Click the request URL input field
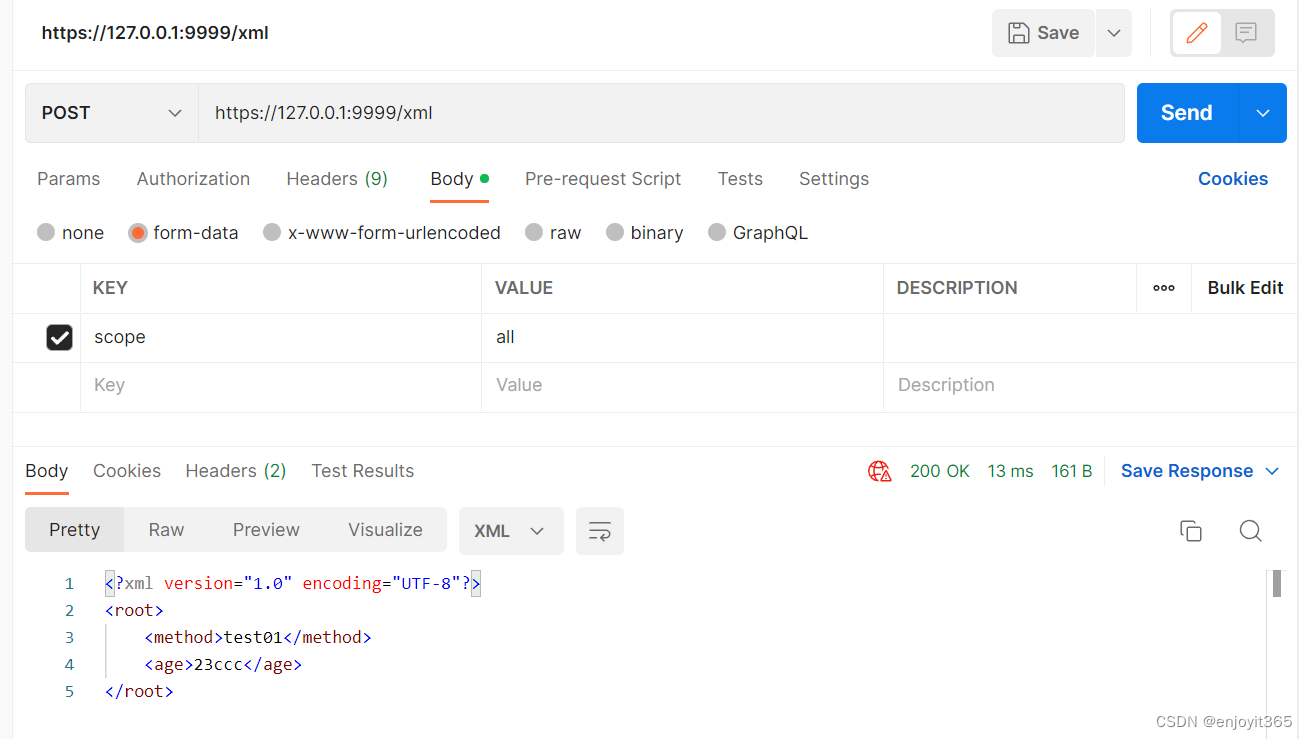Viewport: 1307px width, 739px height. (x=661, y=113)
